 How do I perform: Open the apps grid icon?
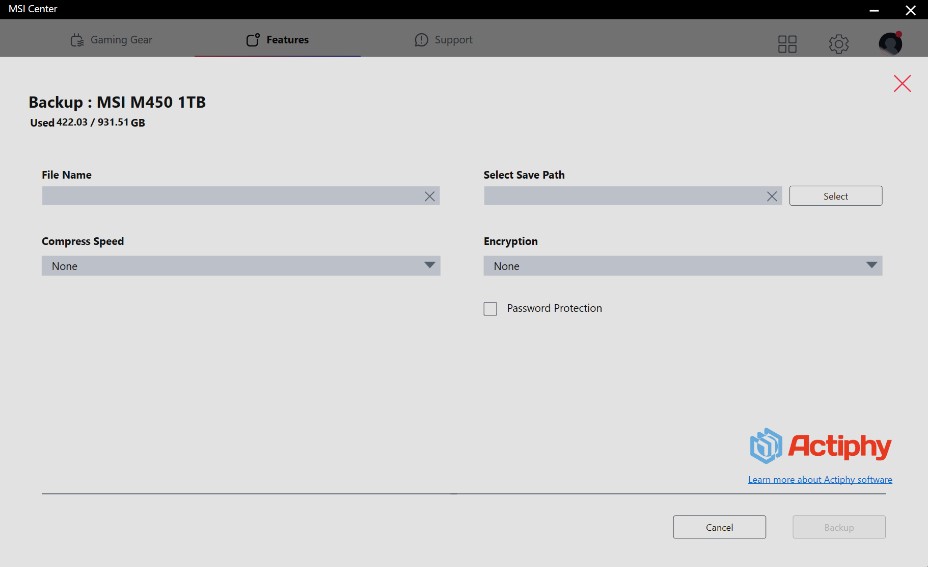(x=787, y=44)
